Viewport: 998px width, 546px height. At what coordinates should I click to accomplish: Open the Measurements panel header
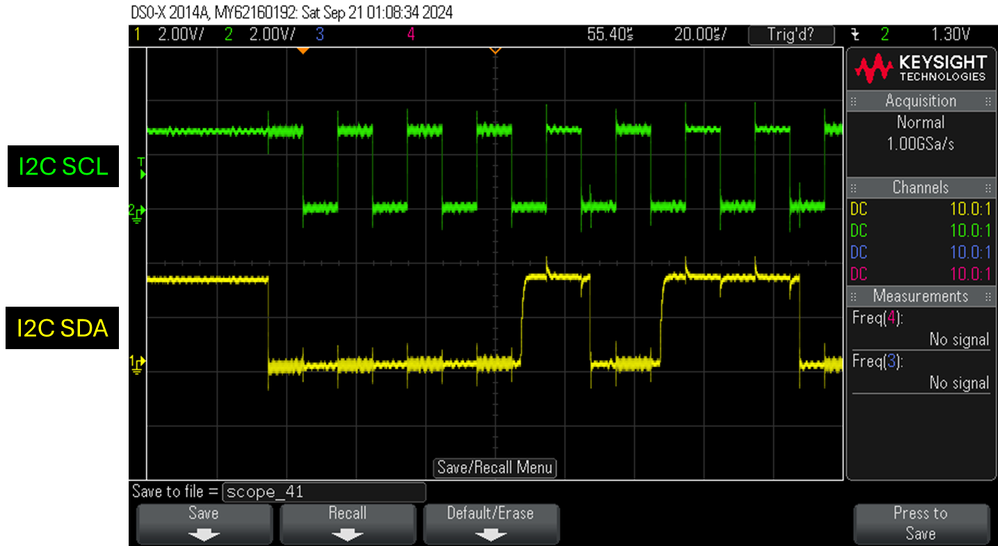920,296
